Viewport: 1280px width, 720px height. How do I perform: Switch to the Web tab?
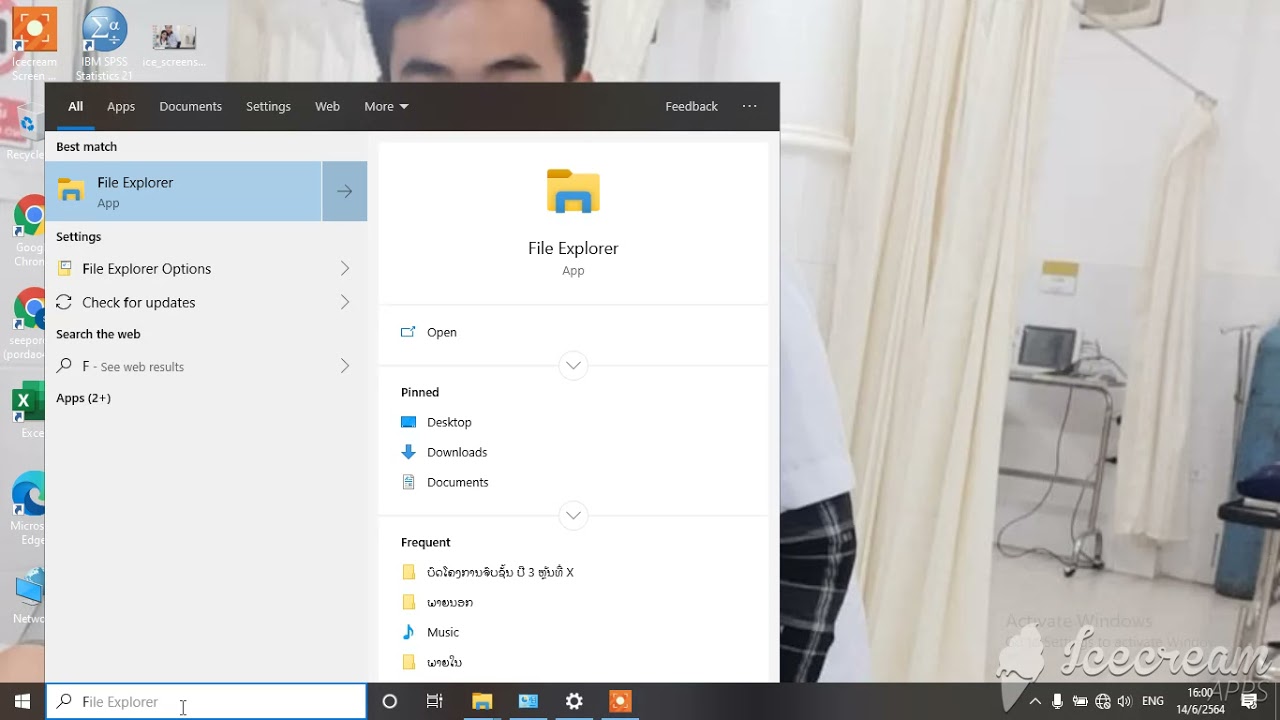point(327,106)
